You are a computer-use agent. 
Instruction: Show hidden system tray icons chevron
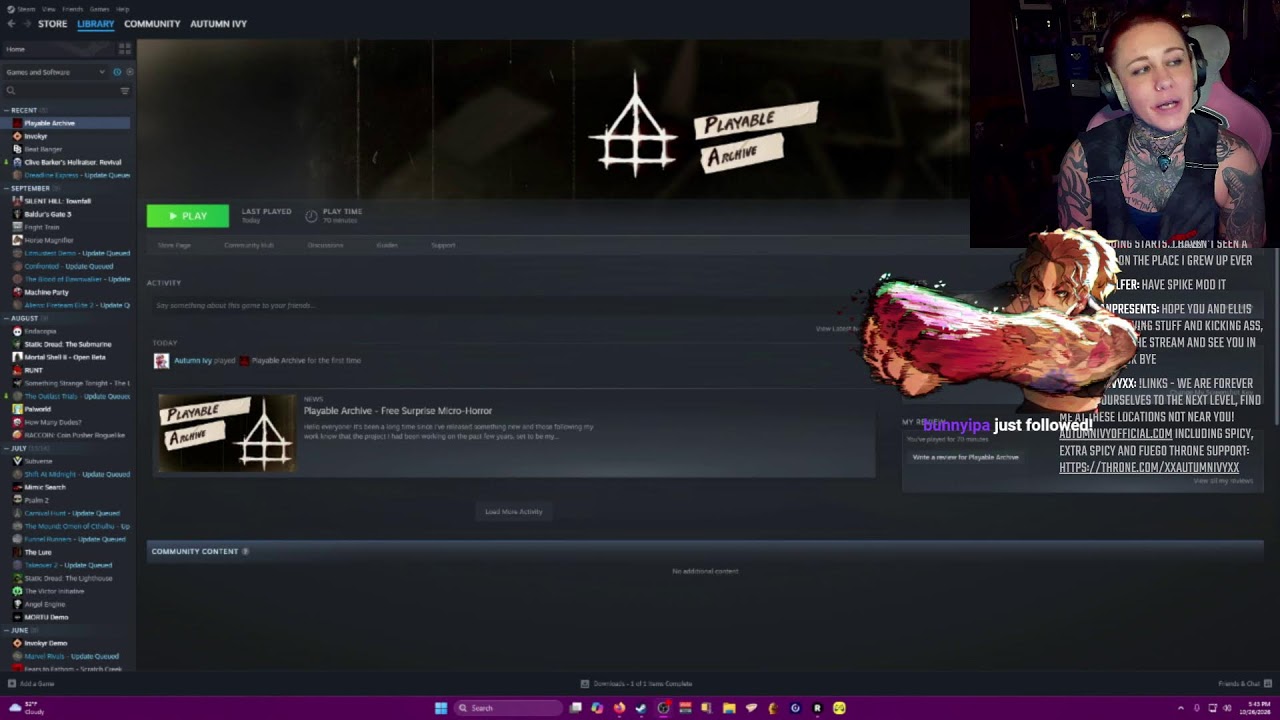tap(1180, 708)
